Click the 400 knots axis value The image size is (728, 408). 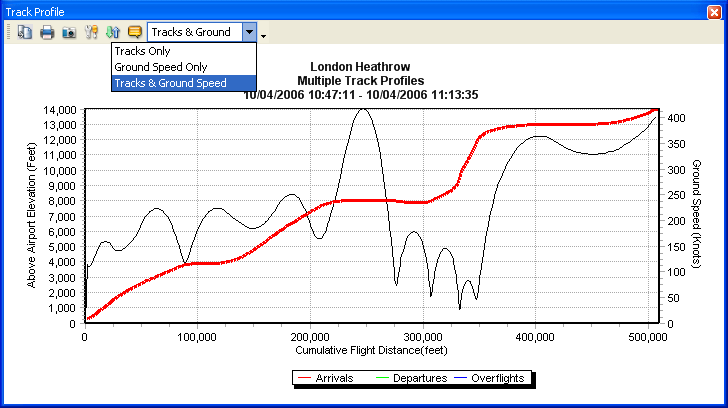(x=676, y=118)
